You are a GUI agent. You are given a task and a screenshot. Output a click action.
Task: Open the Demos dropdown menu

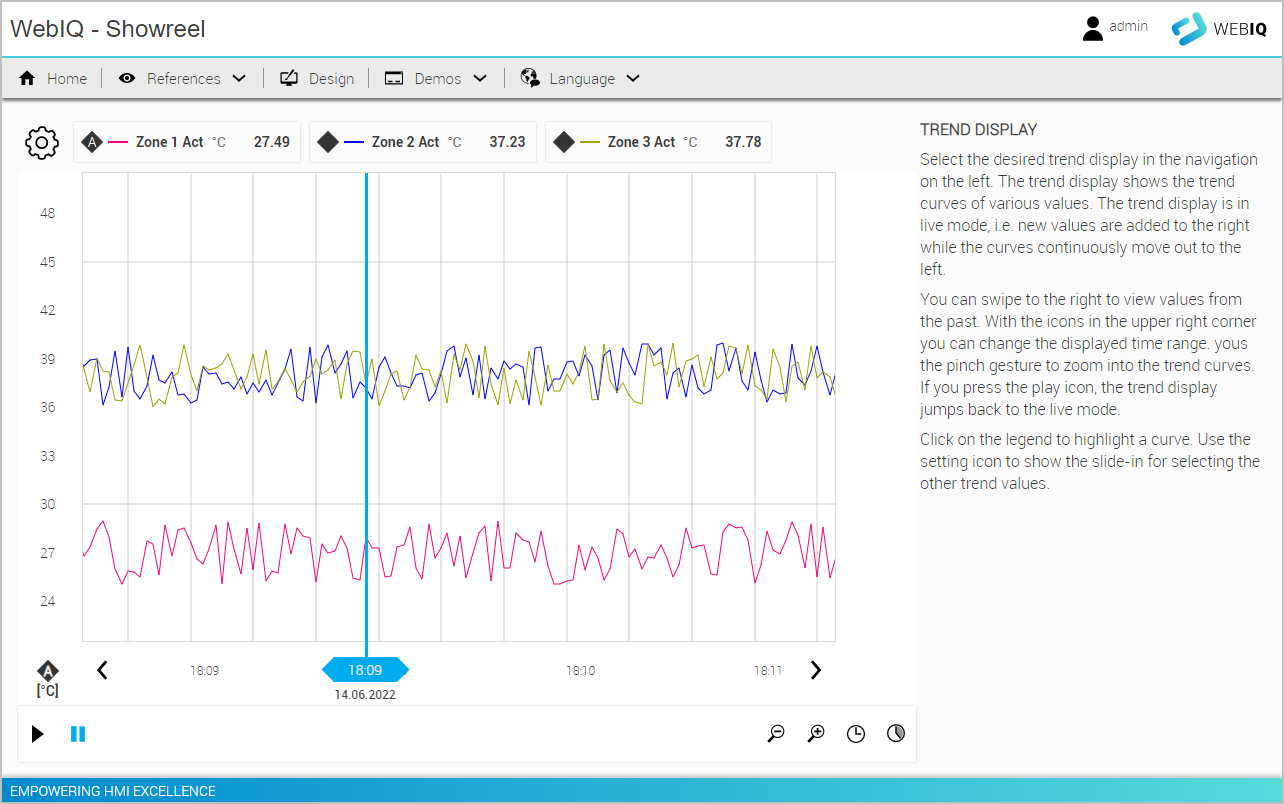click(x=436, y=78)
